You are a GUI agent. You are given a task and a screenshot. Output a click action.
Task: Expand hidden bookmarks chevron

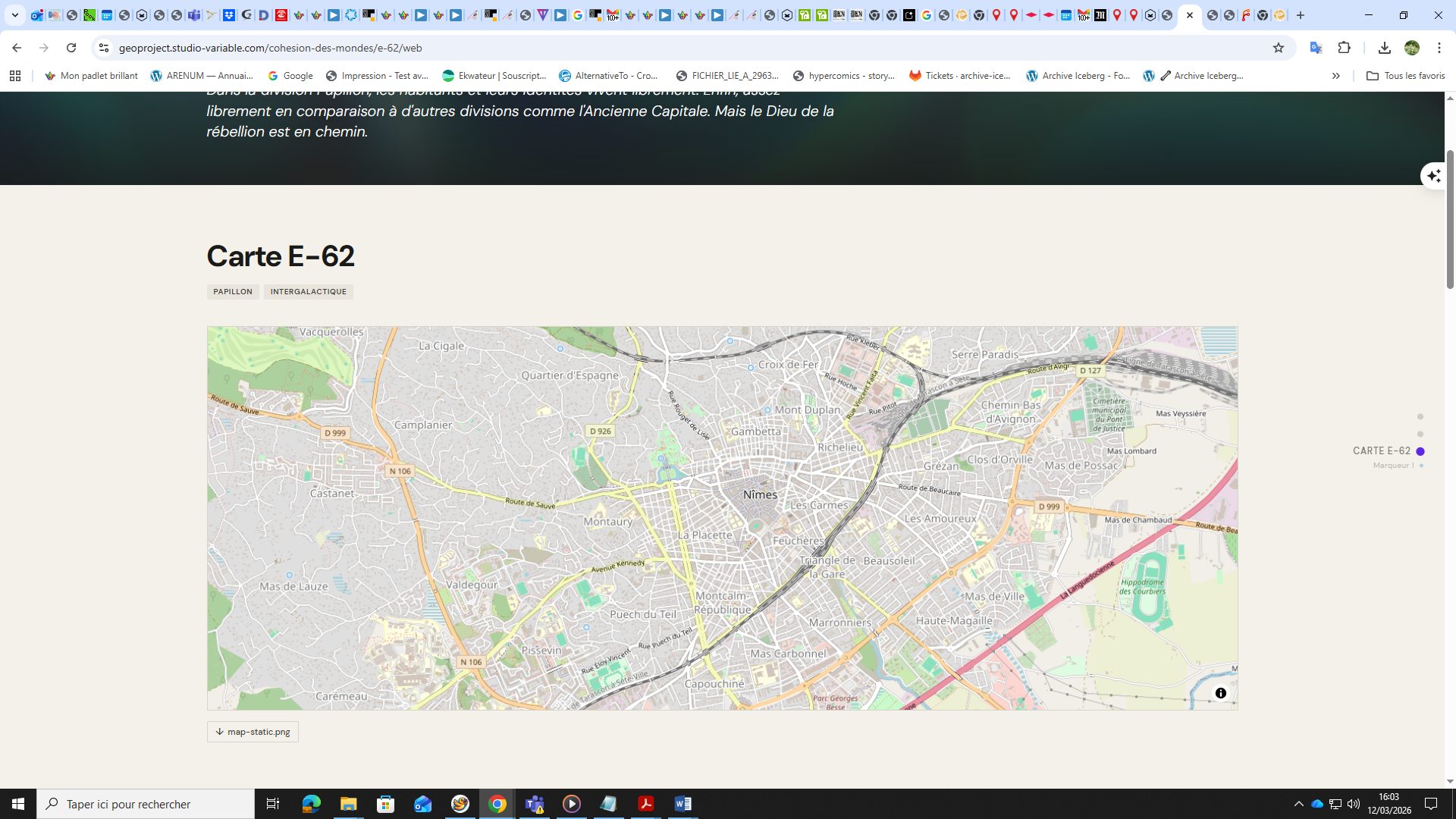(1335, 76)
